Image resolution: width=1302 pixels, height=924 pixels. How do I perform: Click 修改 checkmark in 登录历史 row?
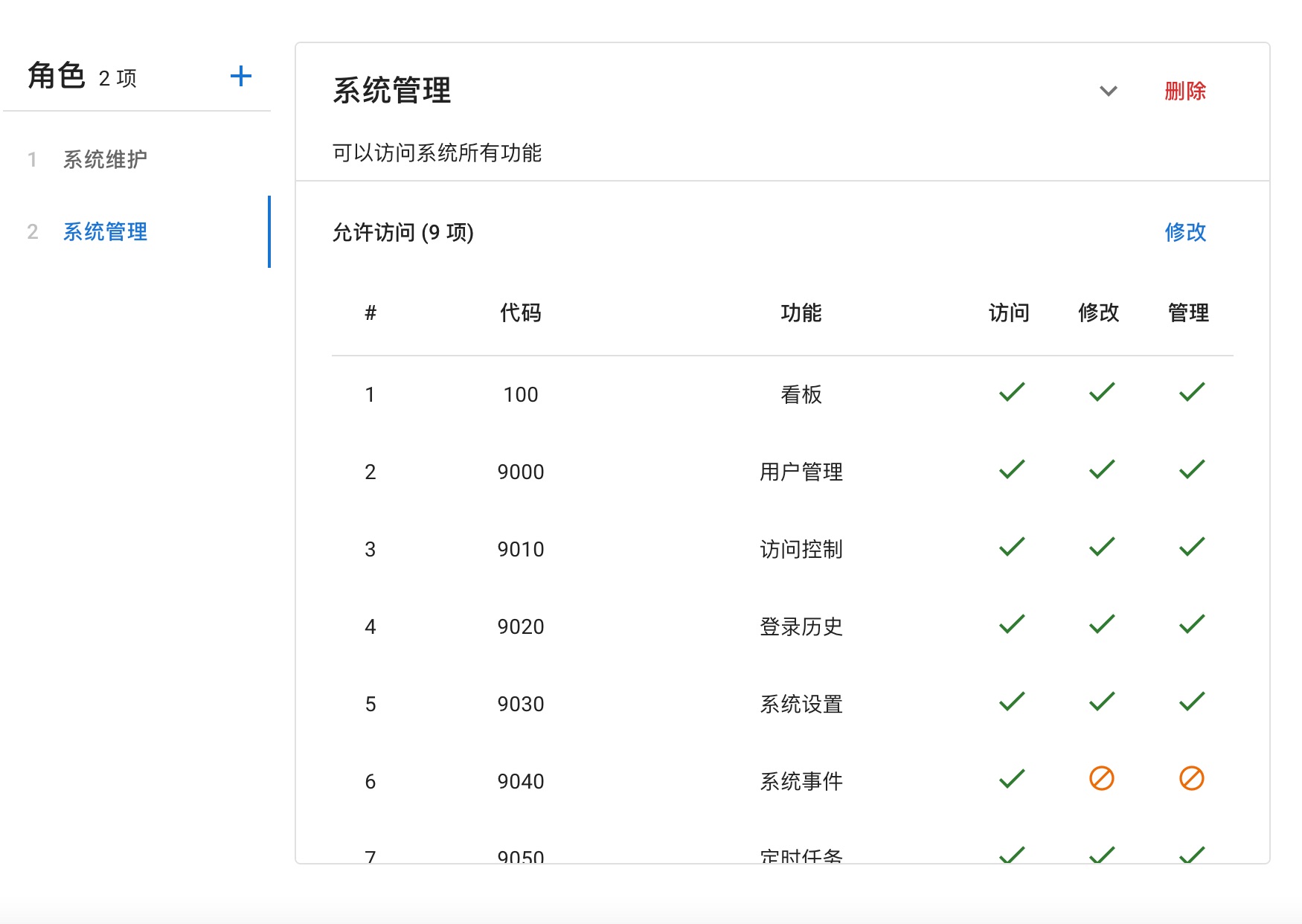point(1102,624)
